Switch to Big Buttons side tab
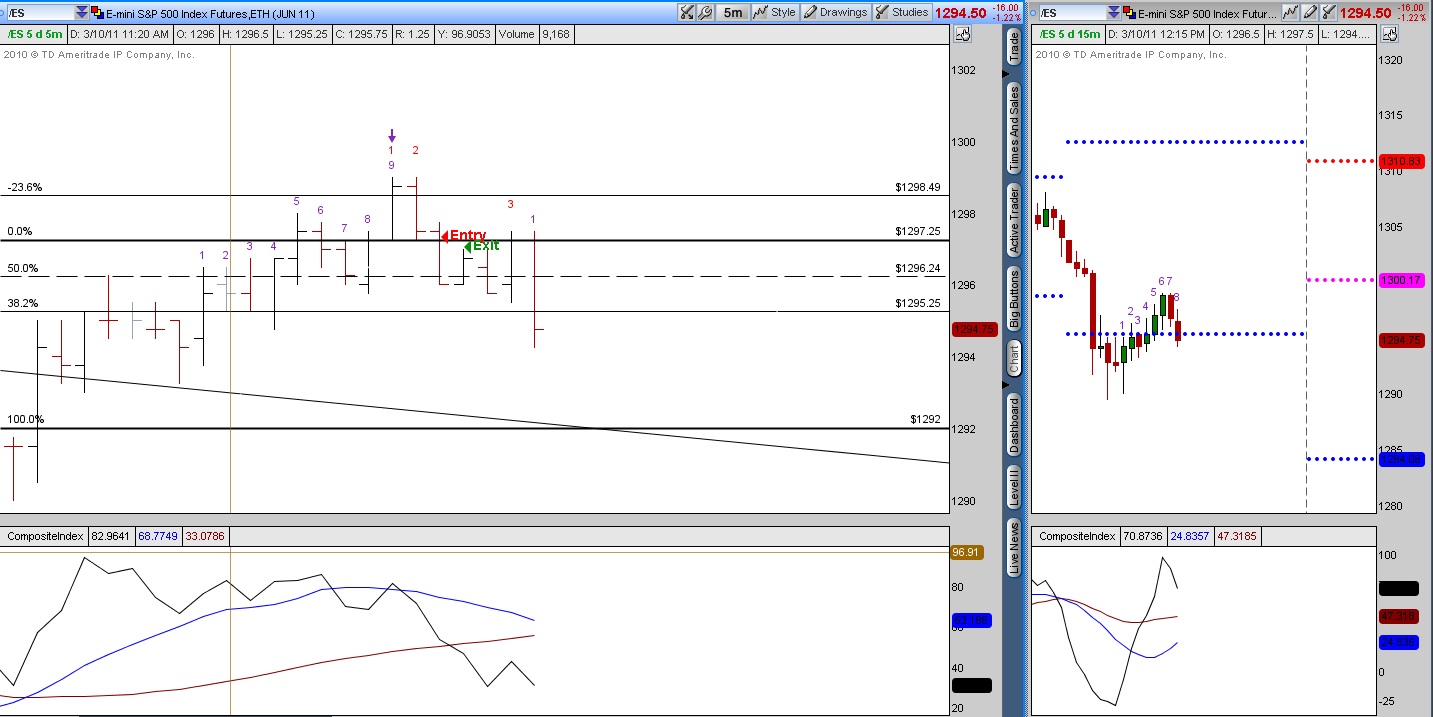The width and height of the screenshot is (1433, 717). point(1014,299)
